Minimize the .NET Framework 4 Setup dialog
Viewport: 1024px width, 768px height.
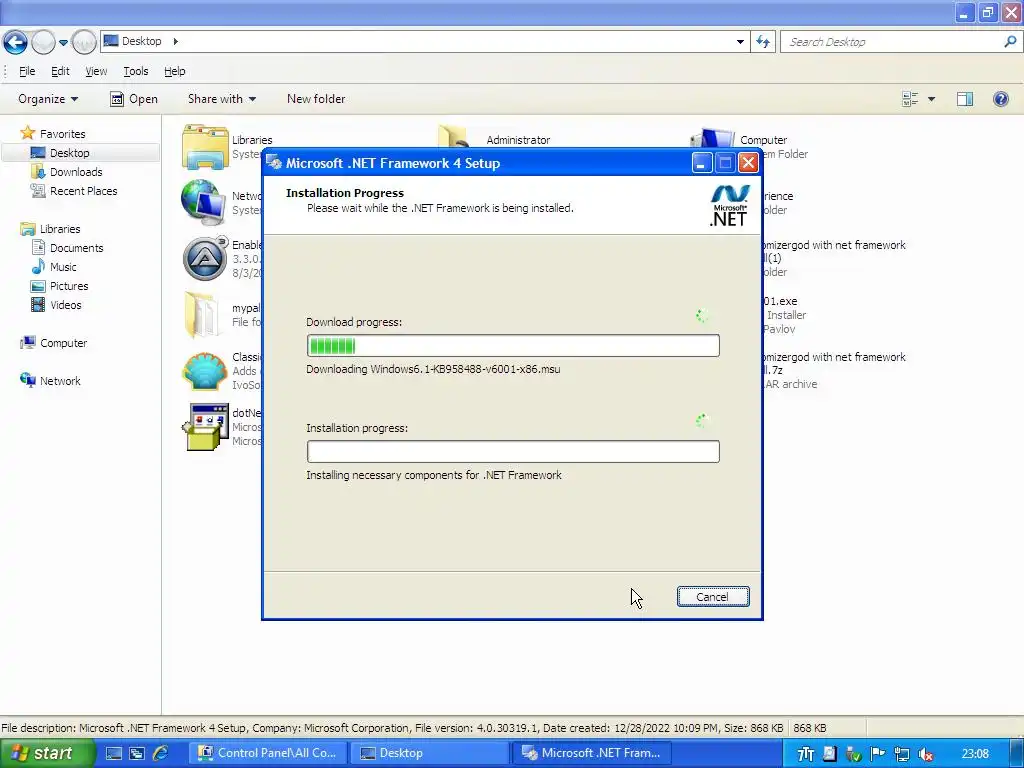[x=701, y=163]
